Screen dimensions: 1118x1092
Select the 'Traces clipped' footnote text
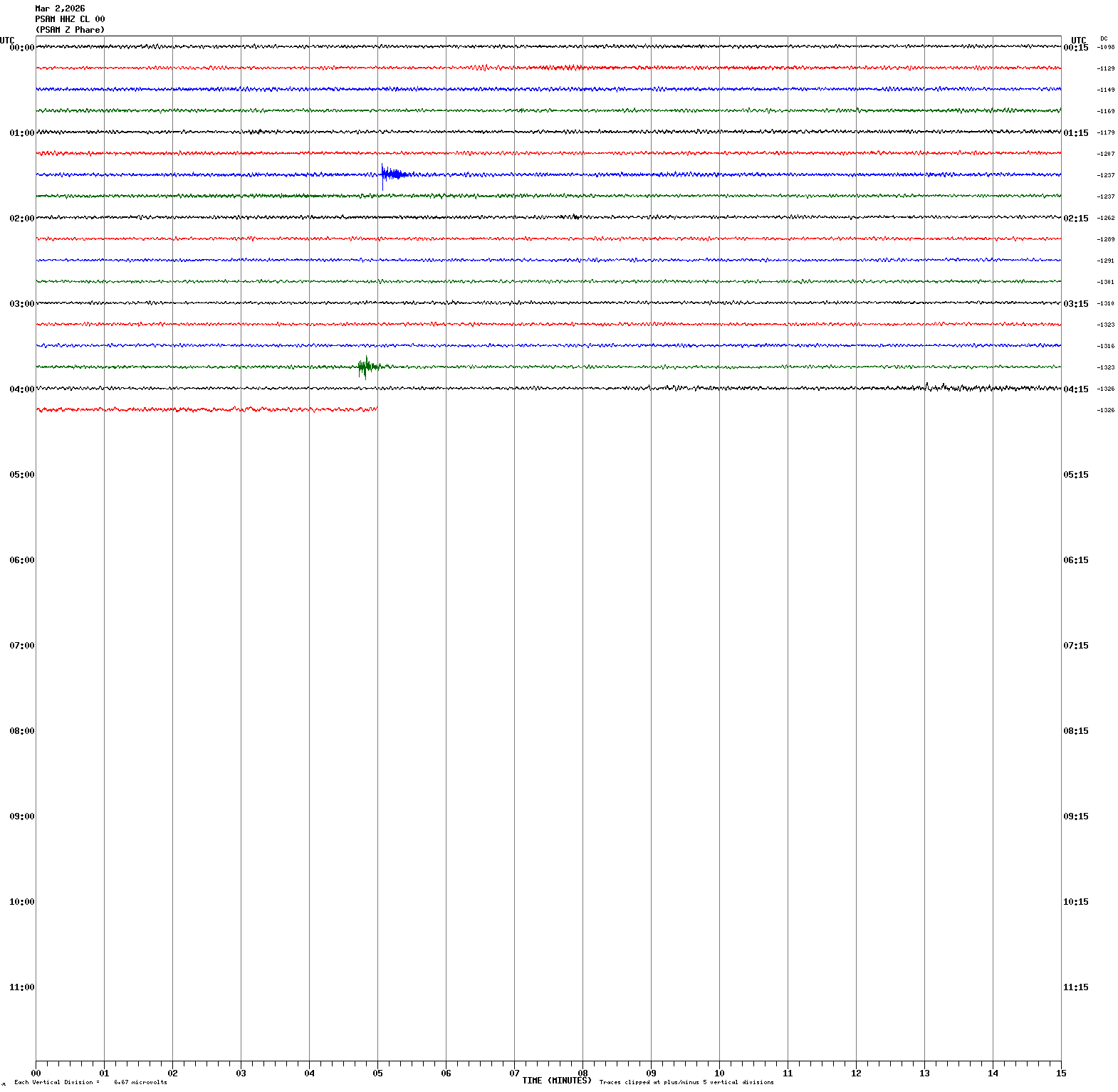coord(686,1083)
